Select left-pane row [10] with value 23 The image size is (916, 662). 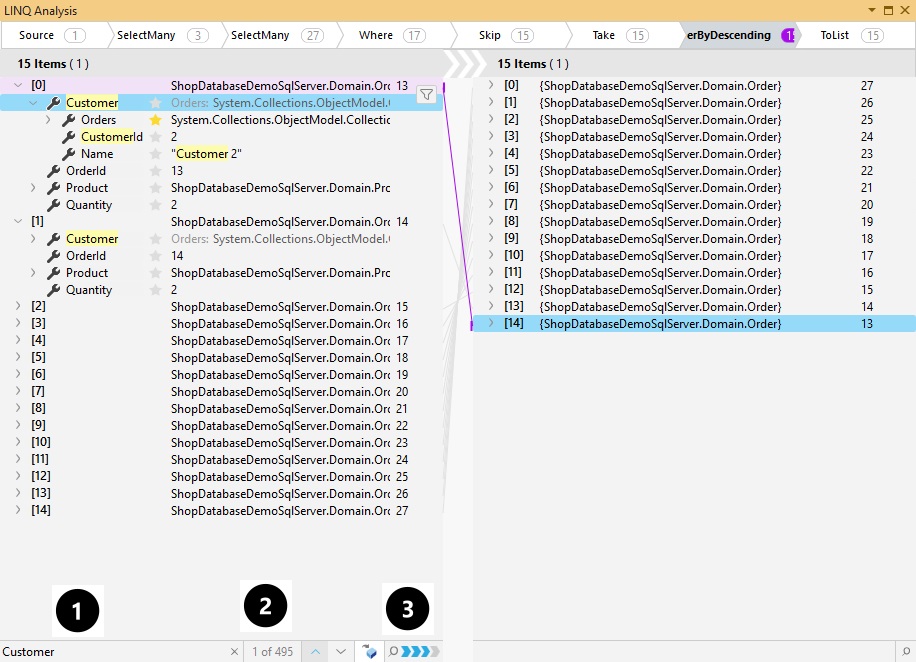(221, 442)
